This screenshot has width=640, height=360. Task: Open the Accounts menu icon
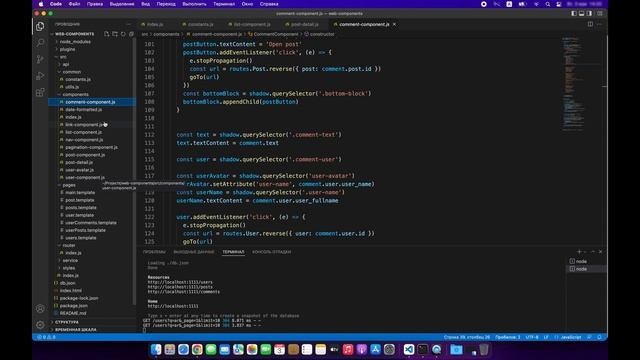[40, 309]
